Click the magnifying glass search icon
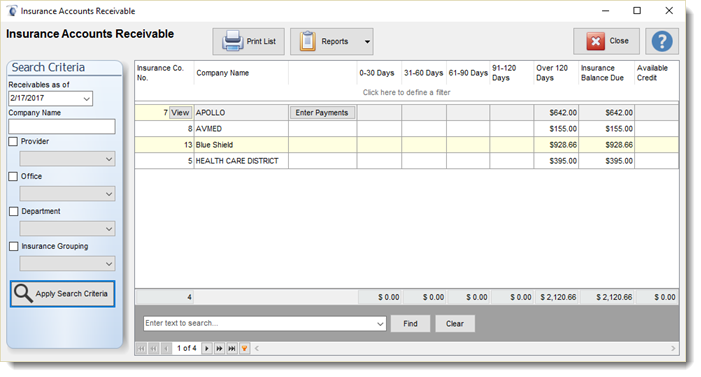 click(x=23, y=293)
